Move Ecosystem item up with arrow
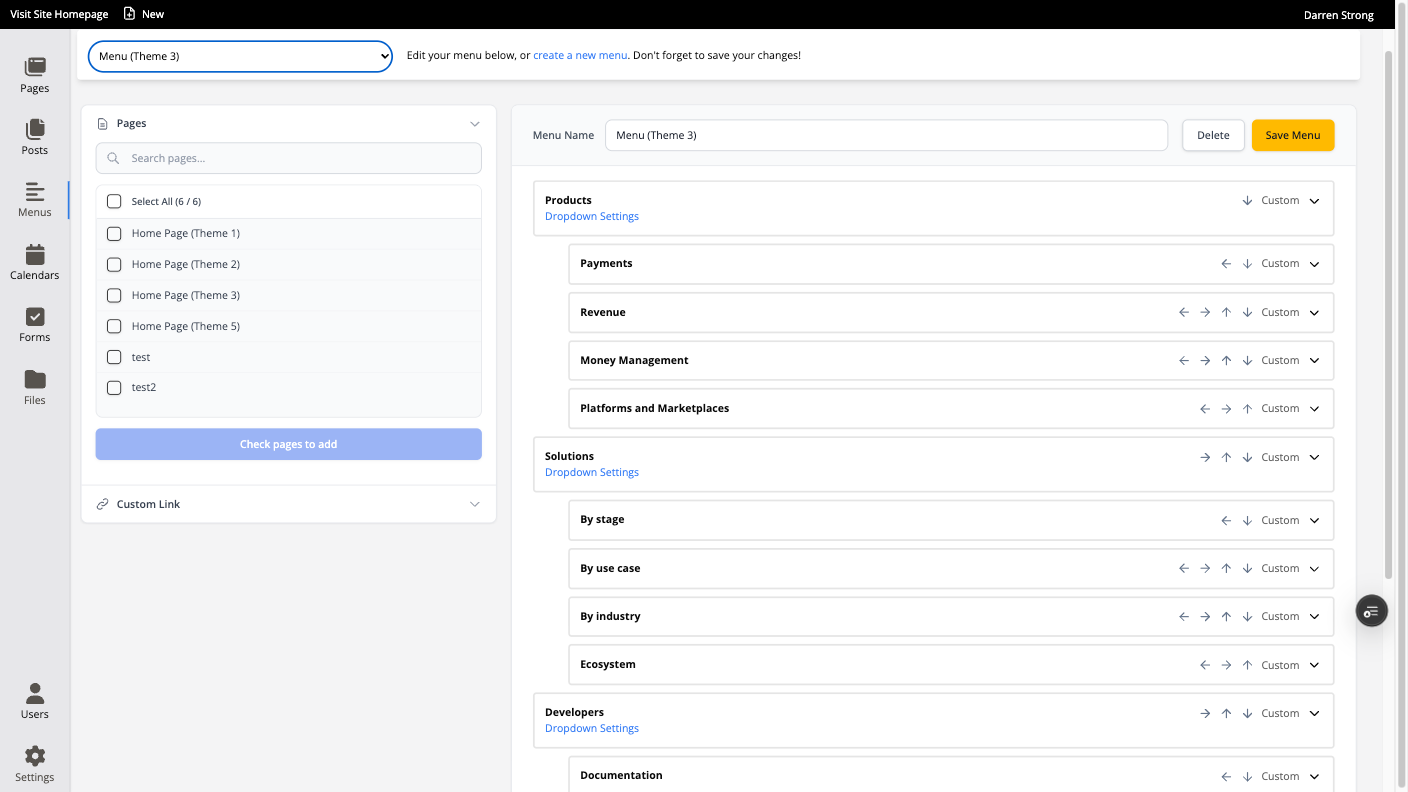The height and width of the screenshot is (792, 1408). 1247,665
